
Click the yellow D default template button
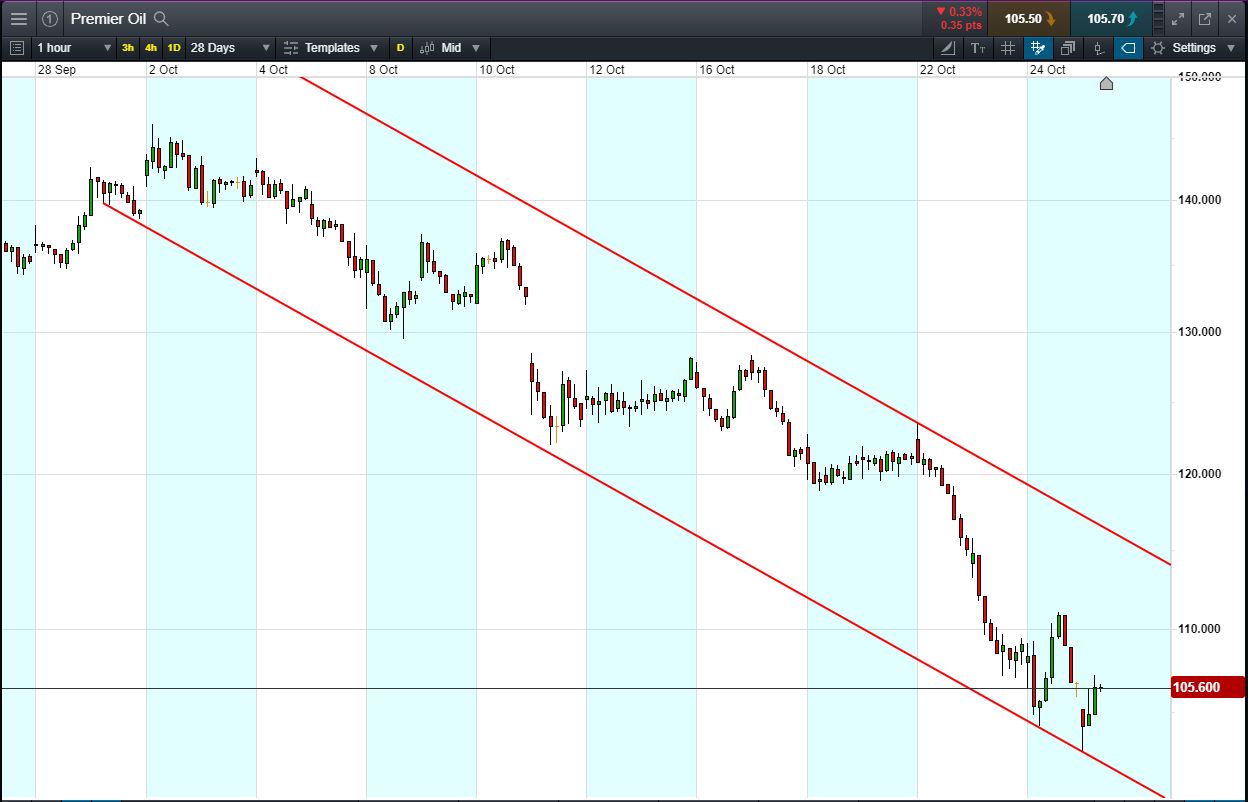pos(401,47)
